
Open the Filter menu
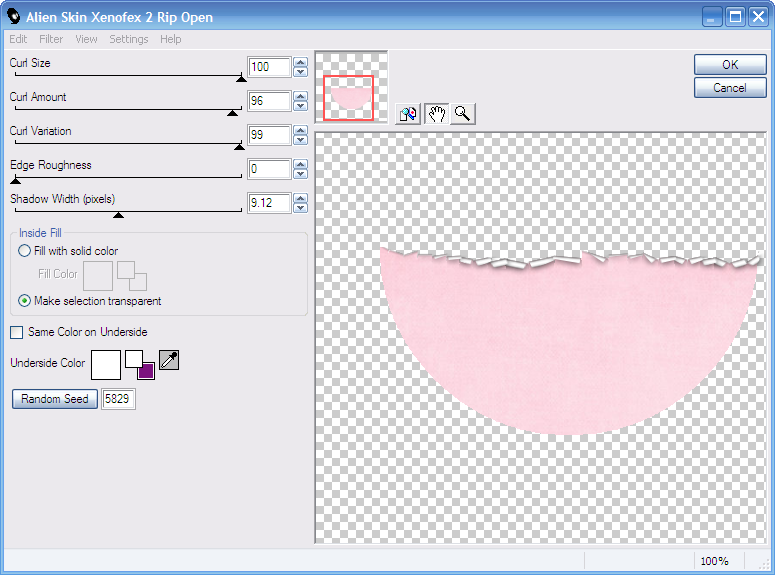pos(51,39)
